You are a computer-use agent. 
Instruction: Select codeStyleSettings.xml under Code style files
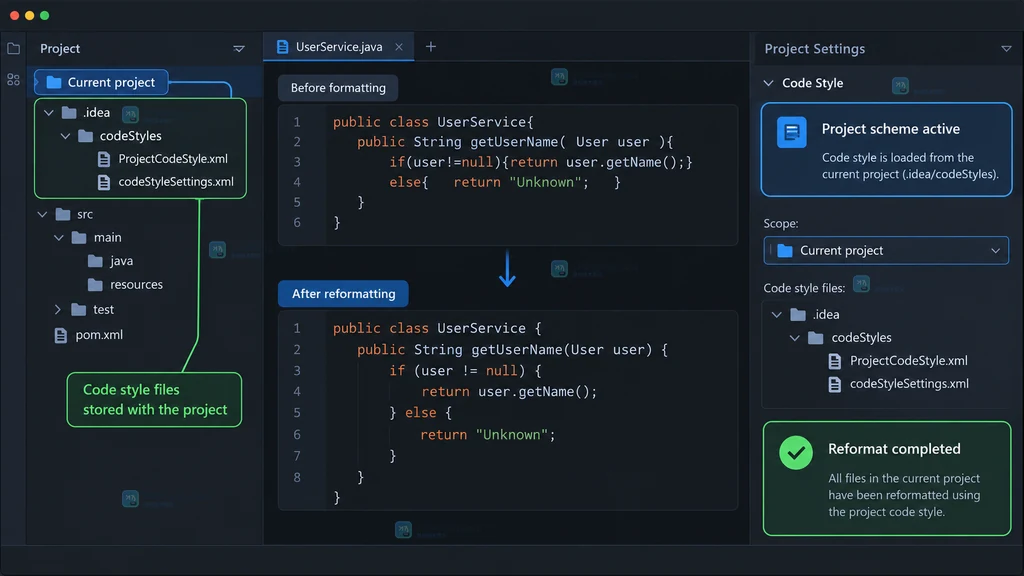pyautogui.click(x=909, y=383)
